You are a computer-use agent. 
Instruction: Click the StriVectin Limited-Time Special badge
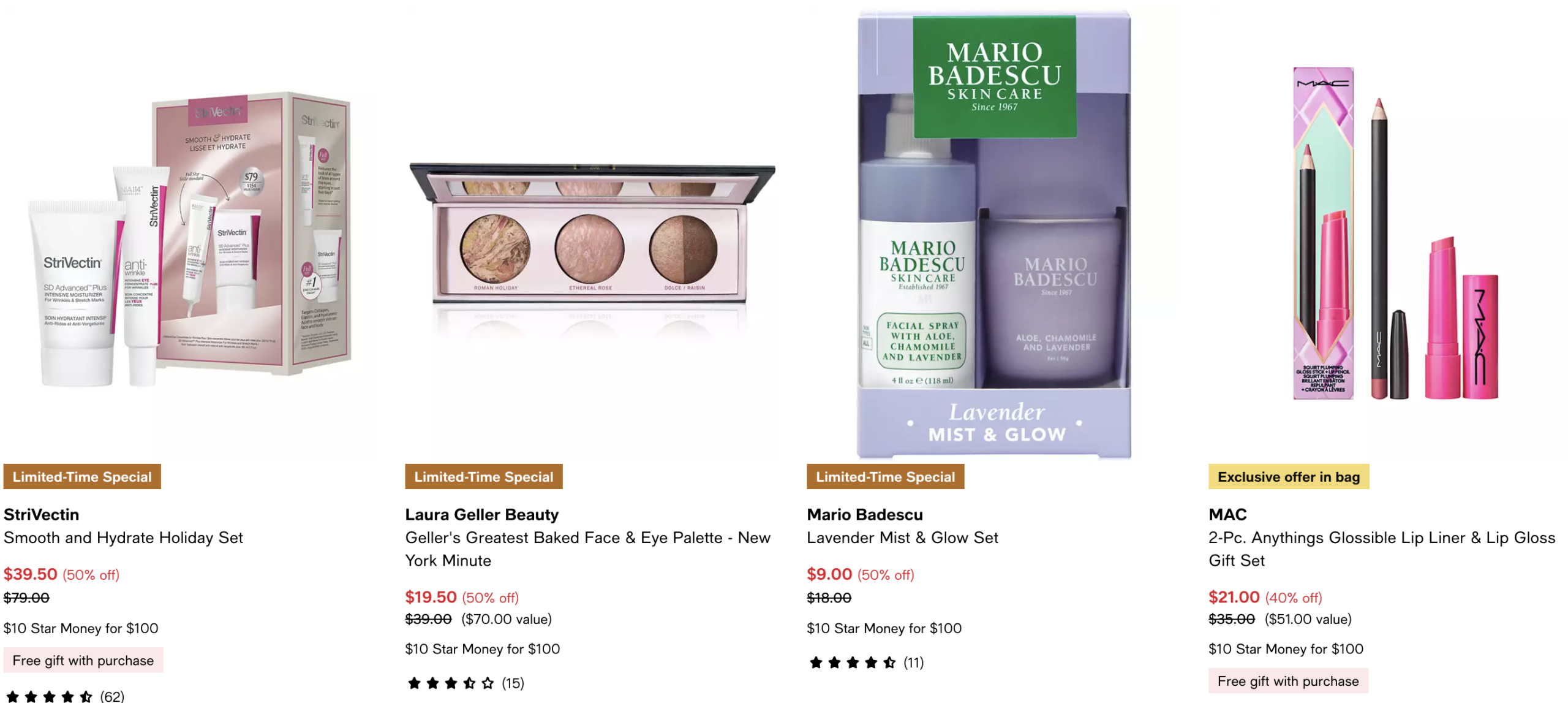point(82,476)
